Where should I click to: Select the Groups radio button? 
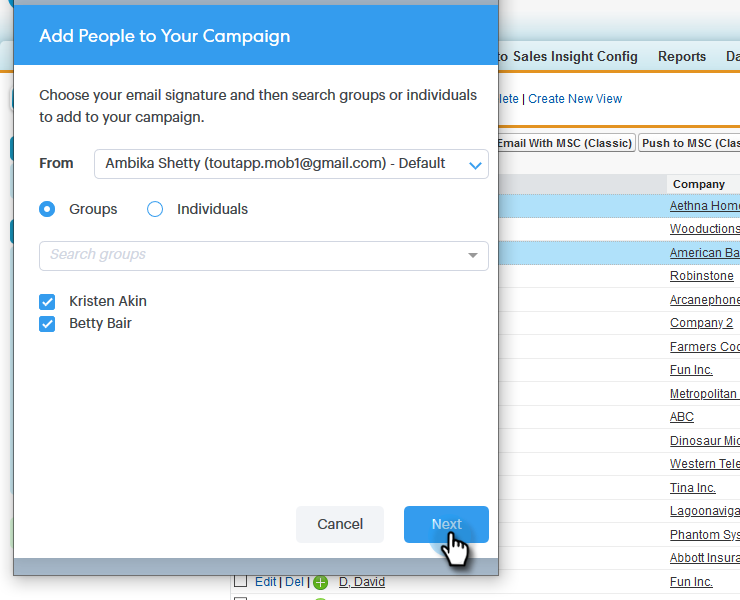click(47, 209)
